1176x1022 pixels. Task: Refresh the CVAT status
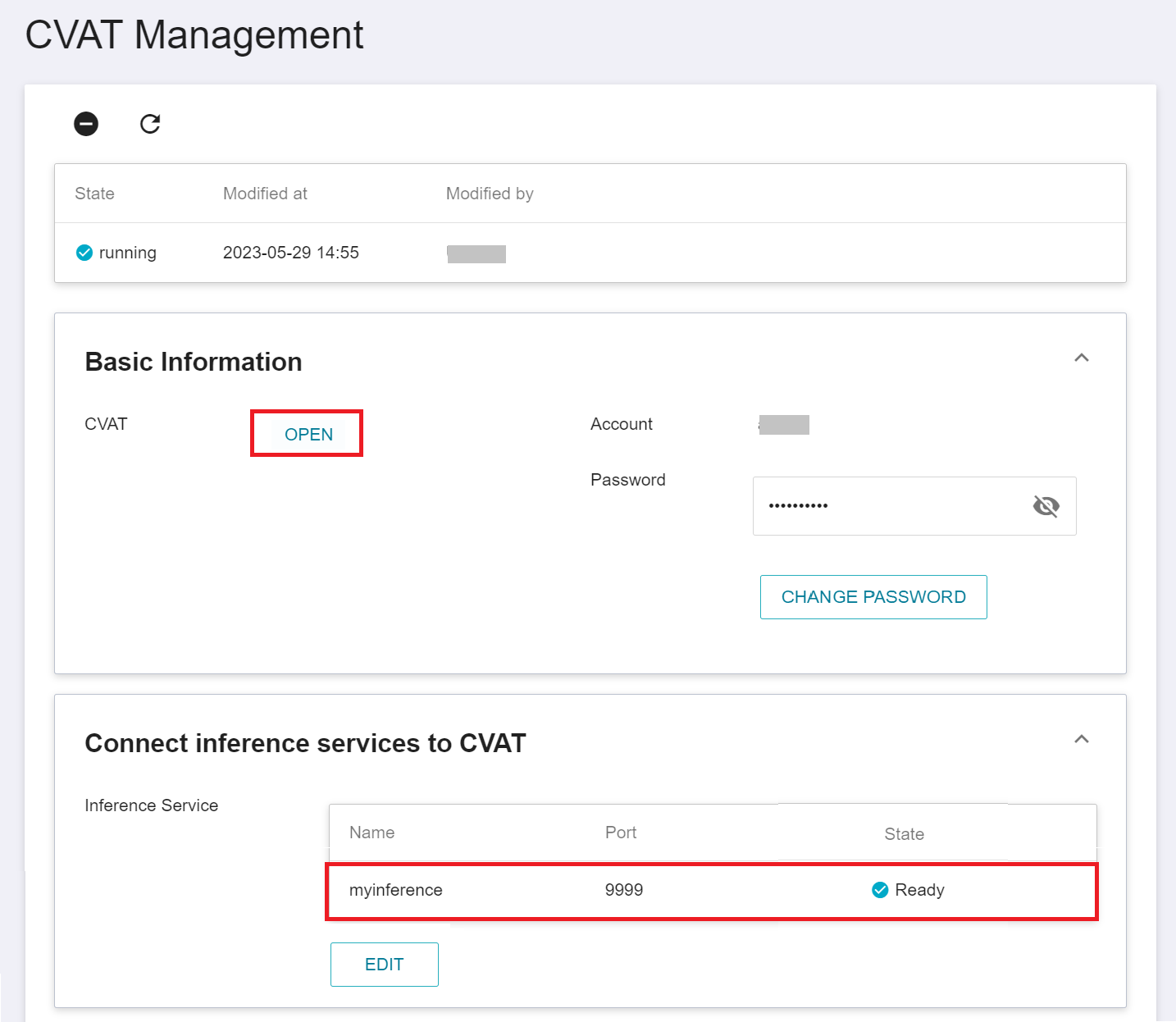150,124
